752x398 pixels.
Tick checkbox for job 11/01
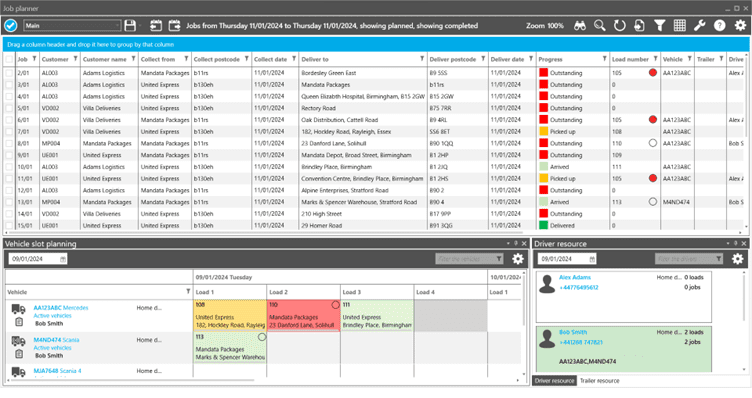tap(9, 179)
